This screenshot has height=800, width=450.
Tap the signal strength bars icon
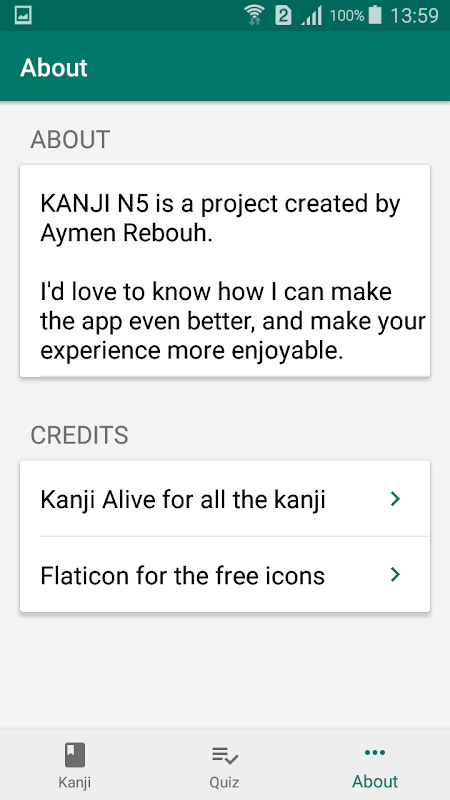312,16
